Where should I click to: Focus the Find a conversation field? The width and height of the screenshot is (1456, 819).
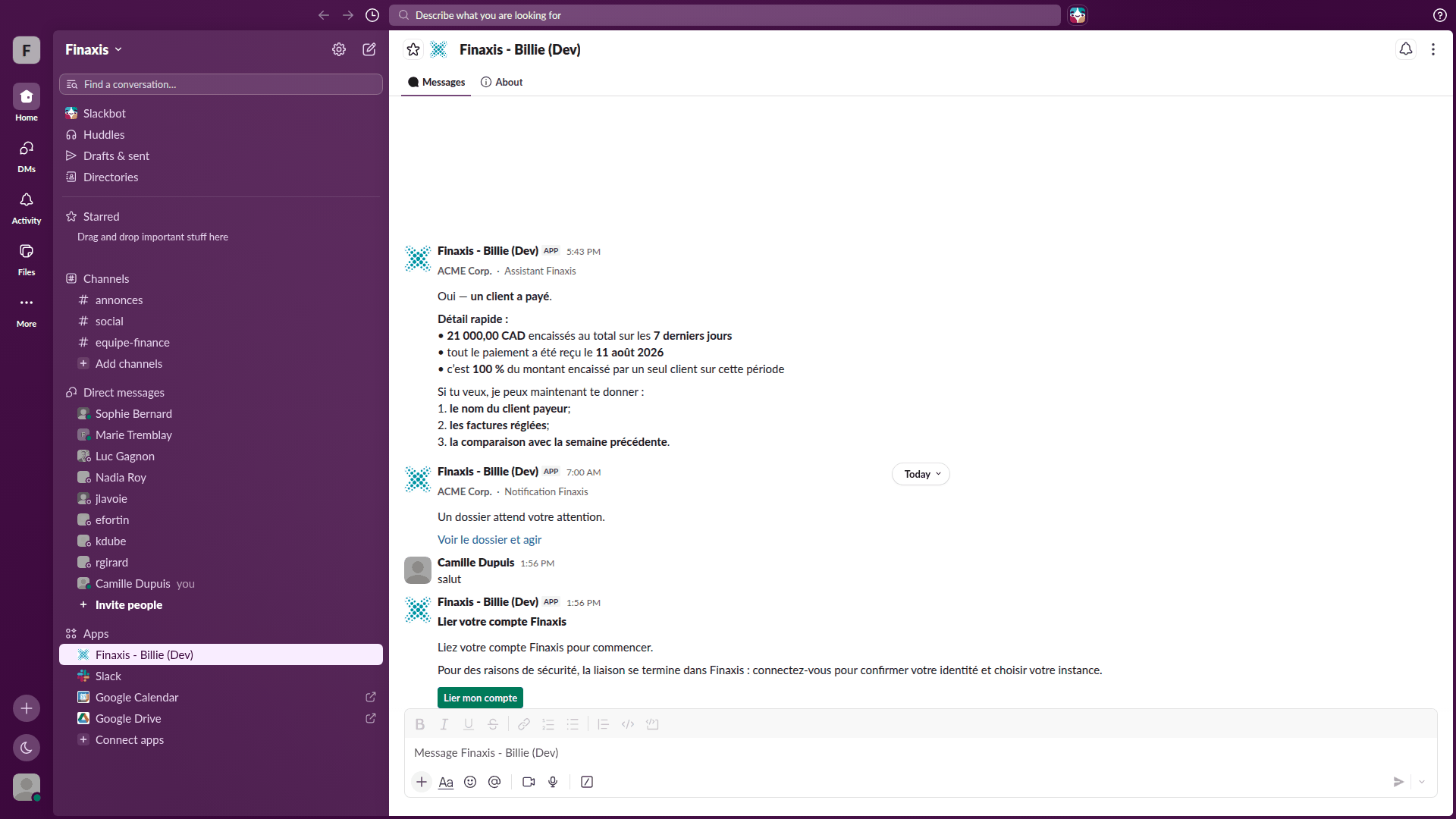click(221, 84)
